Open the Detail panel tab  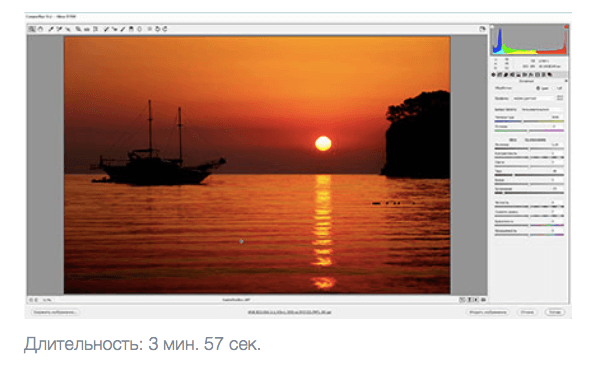click(506, 75)
